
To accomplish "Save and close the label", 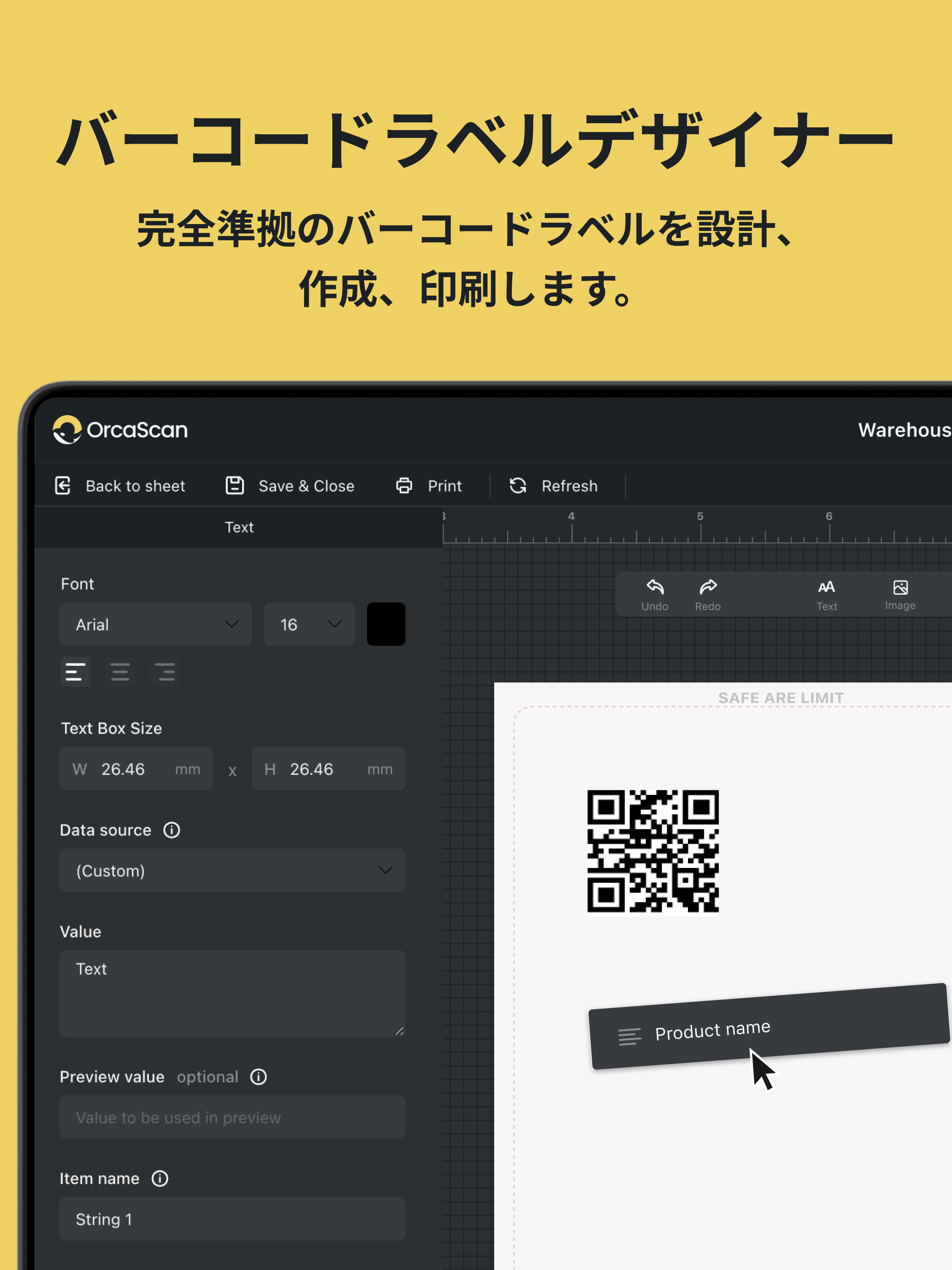I will (x=290, y=486).
